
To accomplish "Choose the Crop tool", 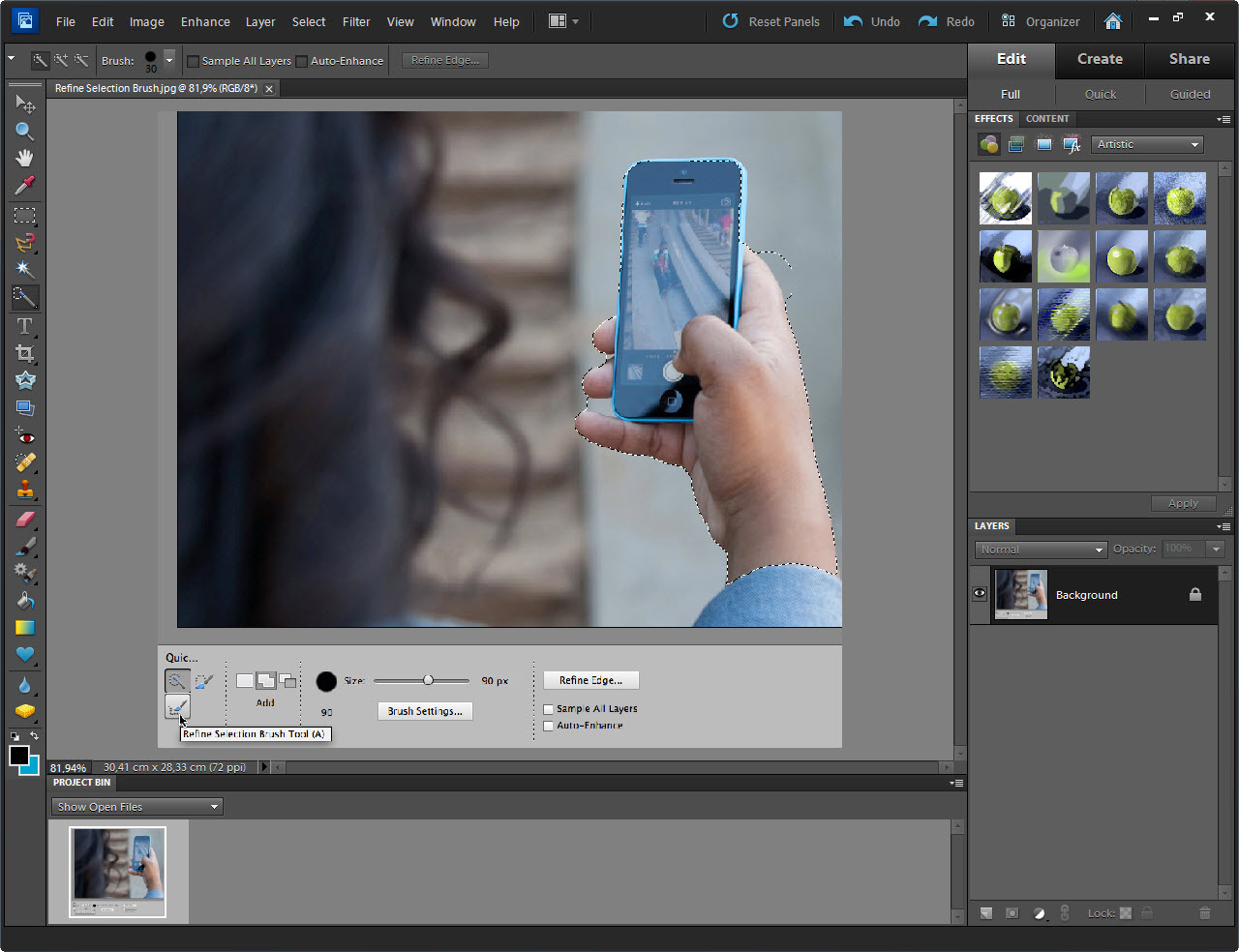I will pyautogui.click(x=25, y=353).
